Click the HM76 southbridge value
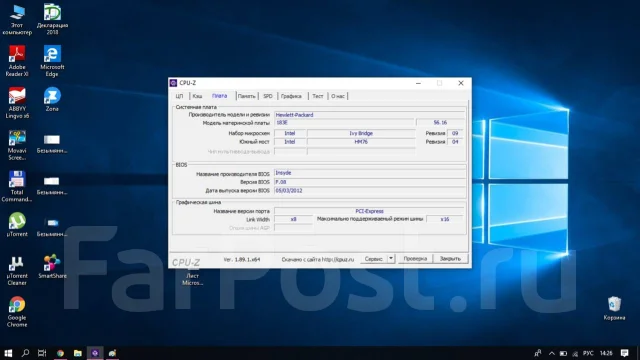 [361, 142]
